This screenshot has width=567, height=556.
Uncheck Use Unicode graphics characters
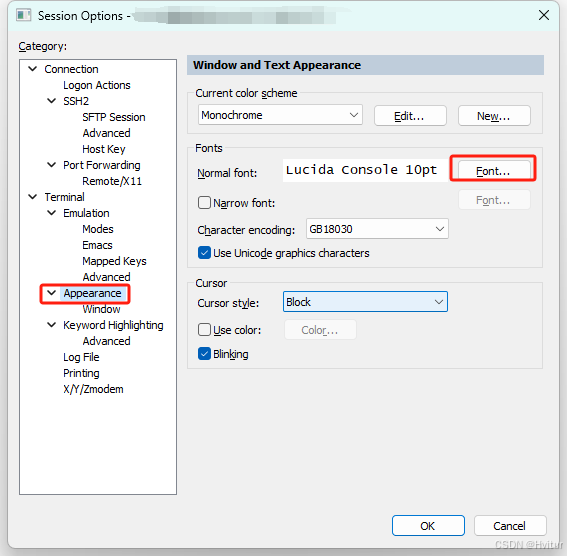tap(204, 253)
